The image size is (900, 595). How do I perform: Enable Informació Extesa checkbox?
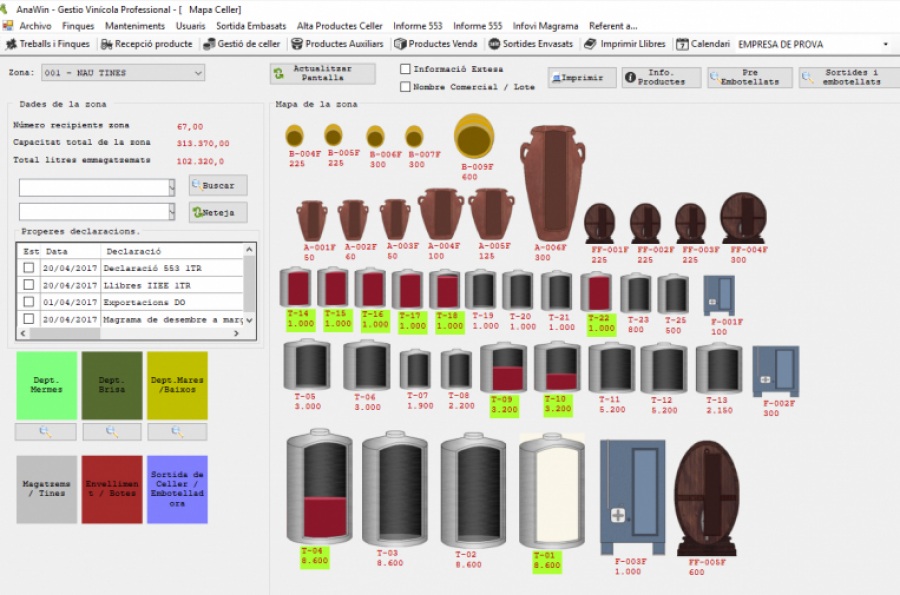405,69
